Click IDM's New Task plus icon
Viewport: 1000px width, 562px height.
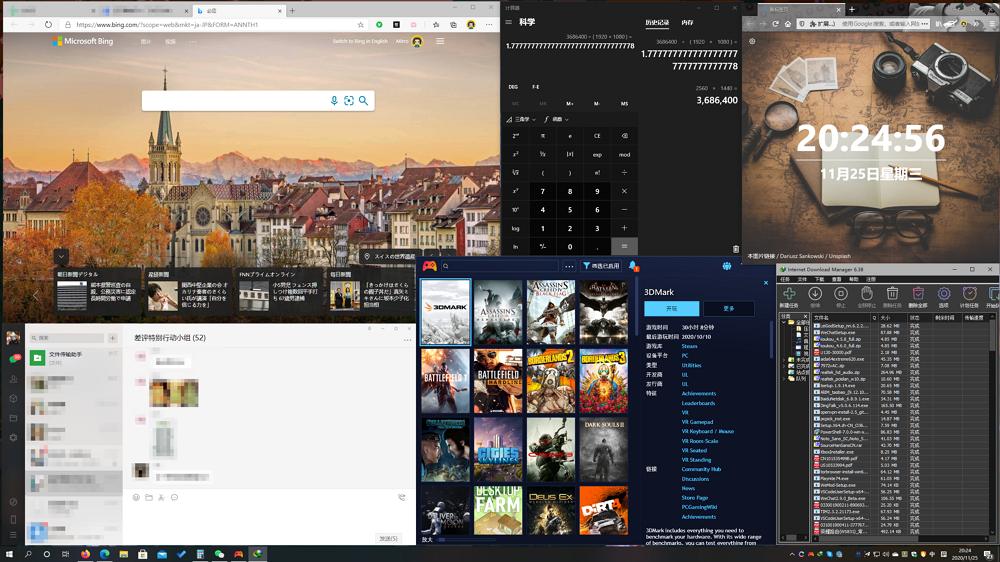pos(790,294)
